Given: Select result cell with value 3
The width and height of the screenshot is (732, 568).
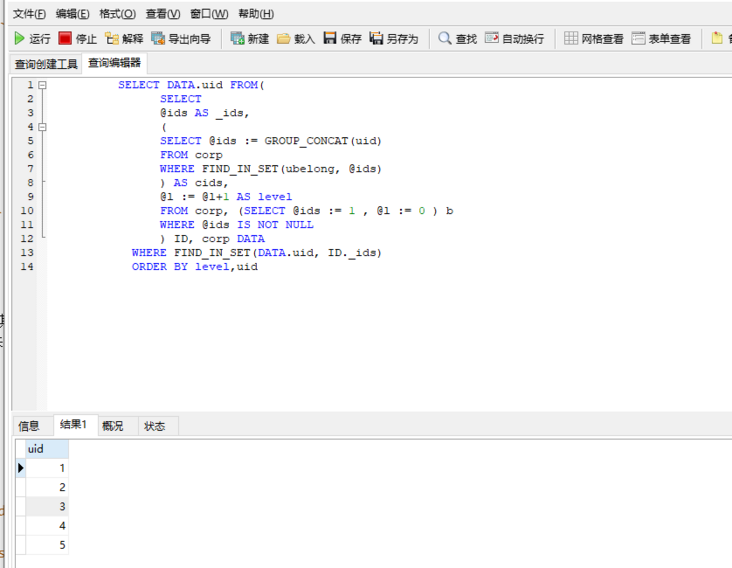Looking at the screenshot, I should coord(46,507).
